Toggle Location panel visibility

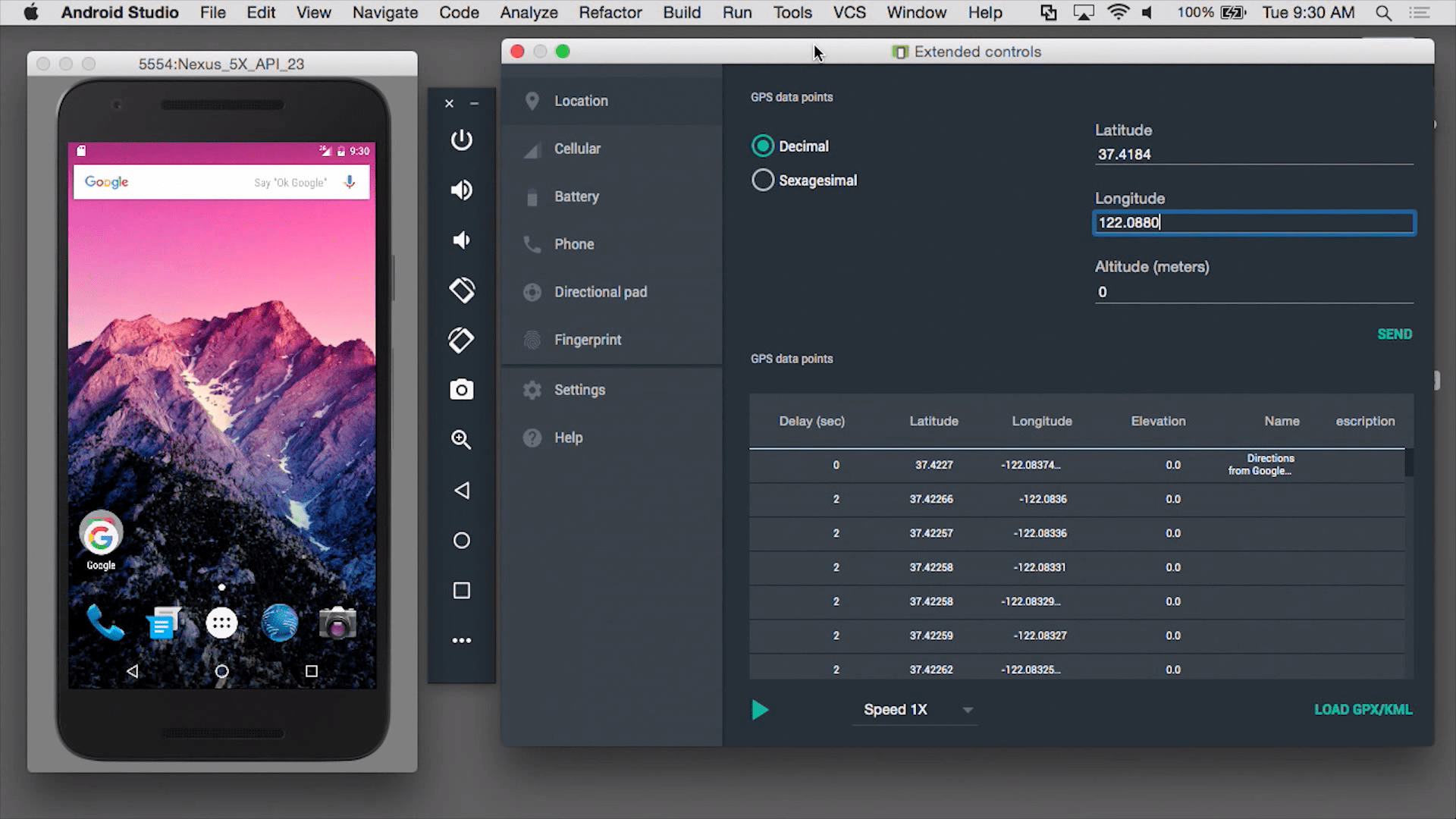580,100
